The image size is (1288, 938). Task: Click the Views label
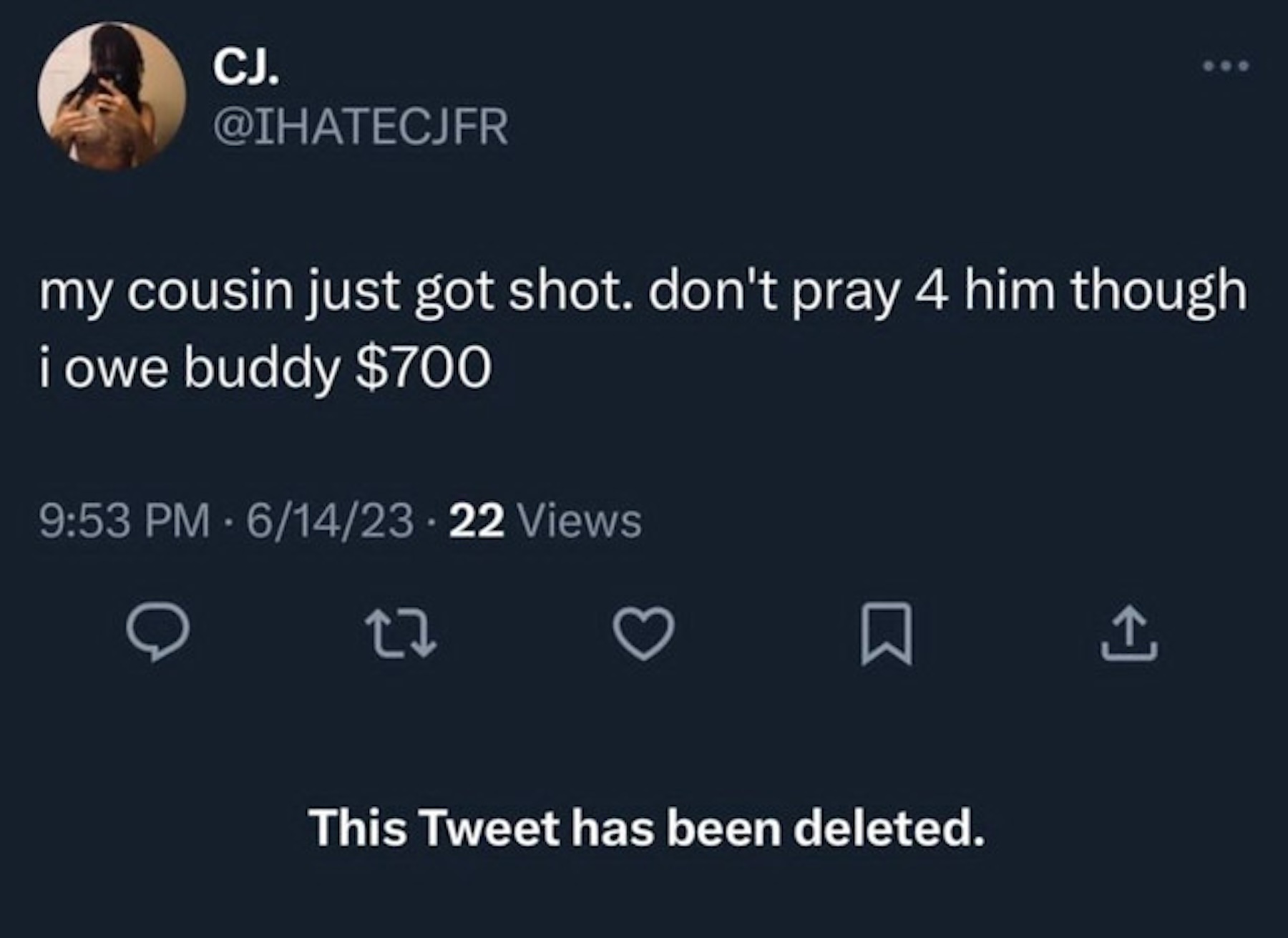pyautogui.click(x=580, y=521)
